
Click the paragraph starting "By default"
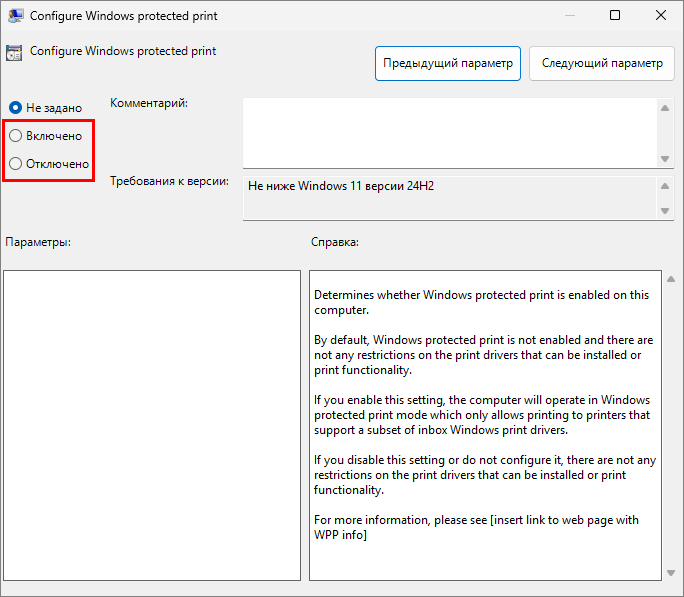click(x=483, y=355)
